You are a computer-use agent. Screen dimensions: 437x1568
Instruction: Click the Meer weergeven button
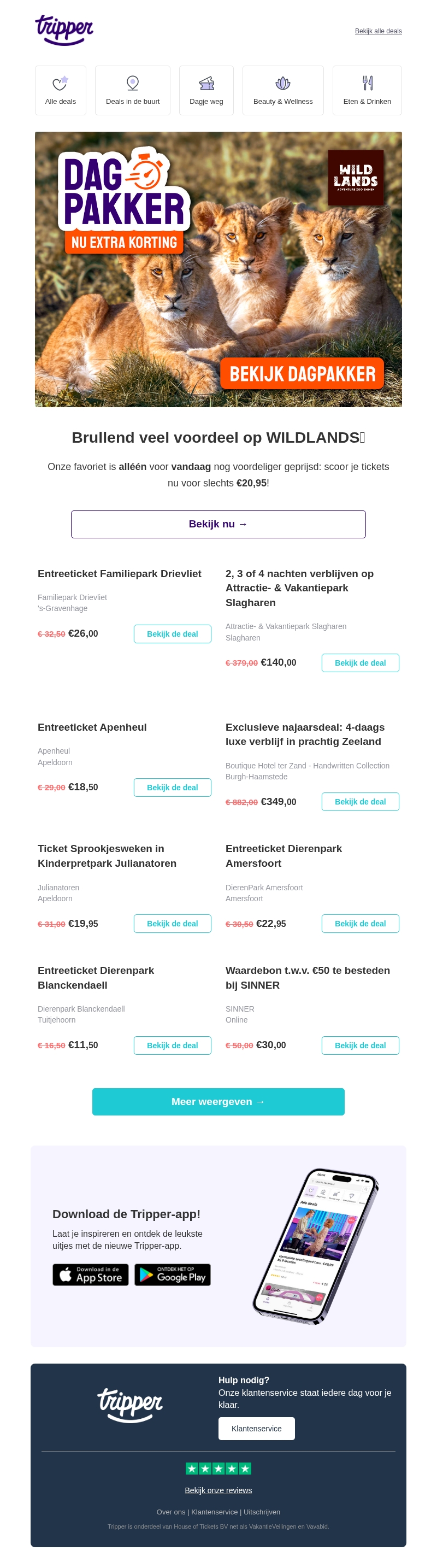click(218, 1102)
